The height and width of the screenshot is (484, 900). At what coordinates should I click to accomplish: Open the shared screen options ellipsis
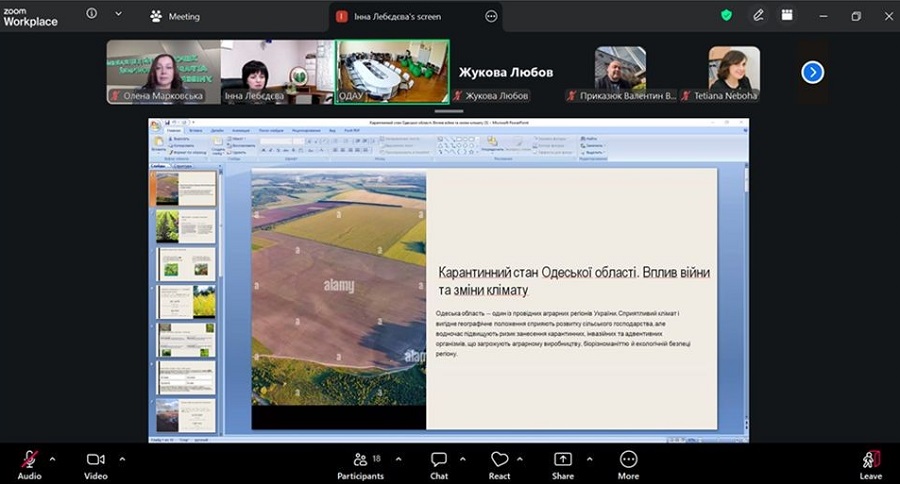pyautogui.click(x=491, y=17)
